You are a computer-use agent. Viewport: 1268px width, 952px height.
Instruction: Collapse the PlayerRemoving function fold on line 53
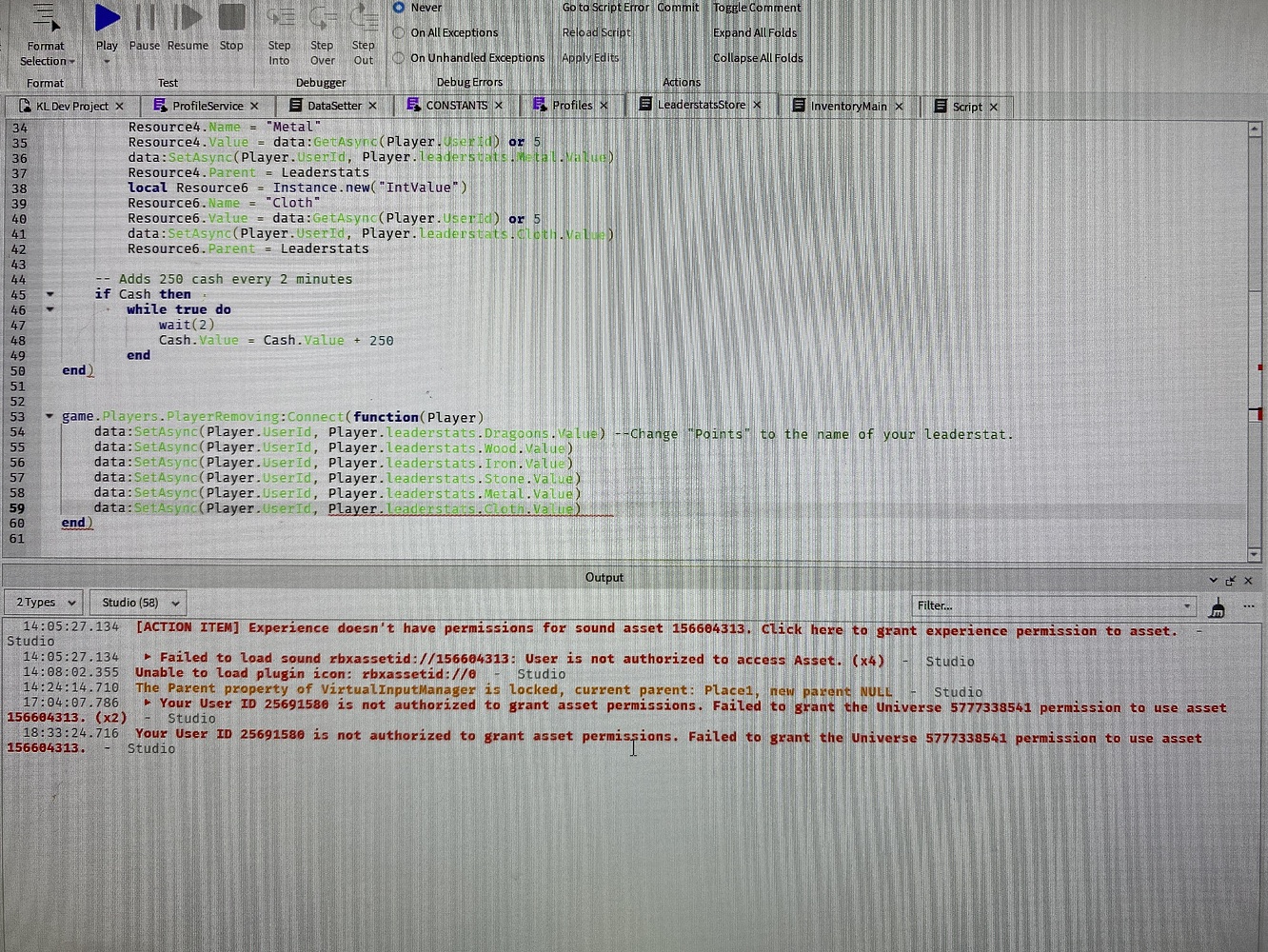pyautogui.click(x=50, y=416)
